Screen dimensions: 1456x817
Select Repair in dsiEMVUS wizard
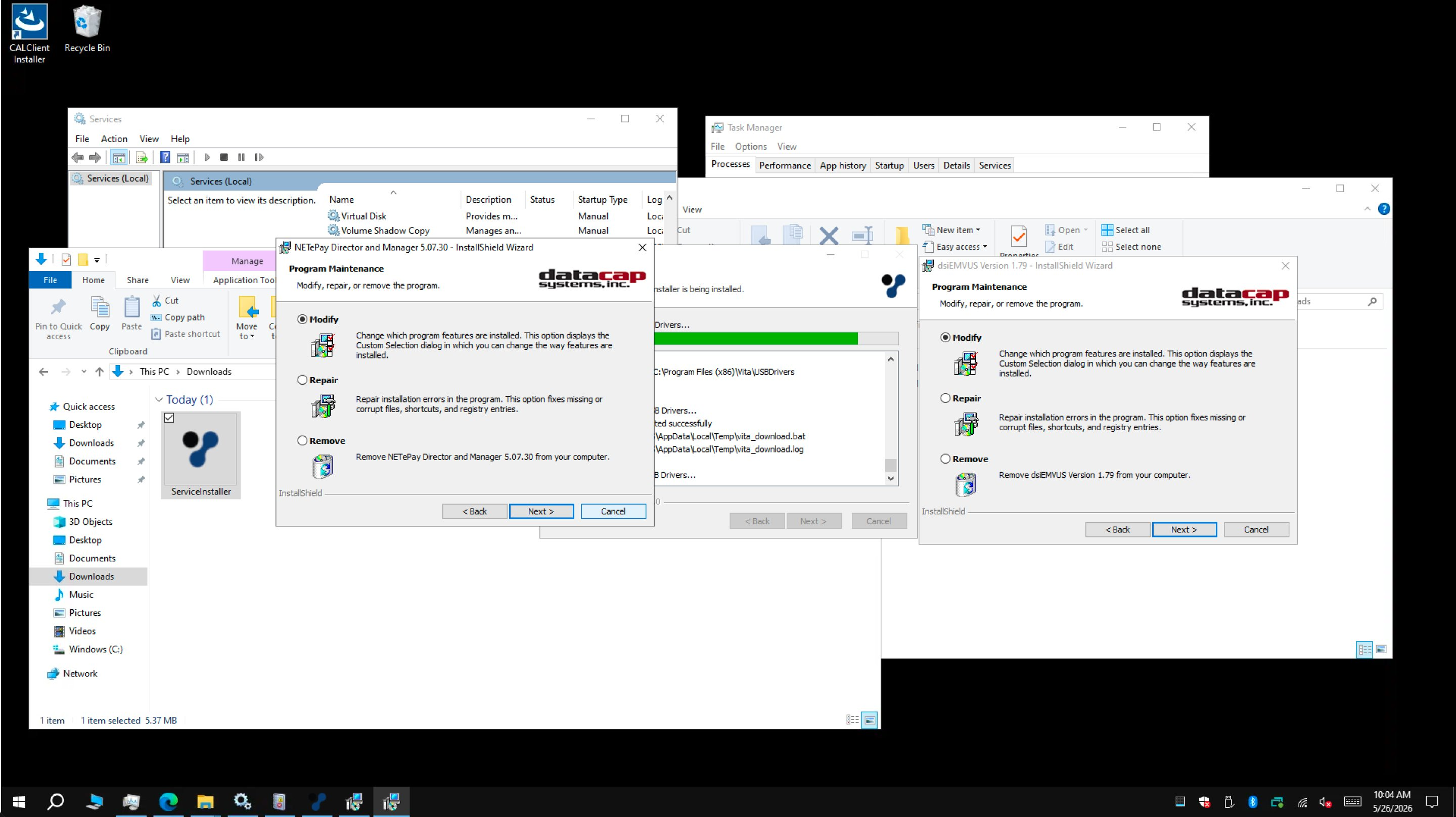945,398
